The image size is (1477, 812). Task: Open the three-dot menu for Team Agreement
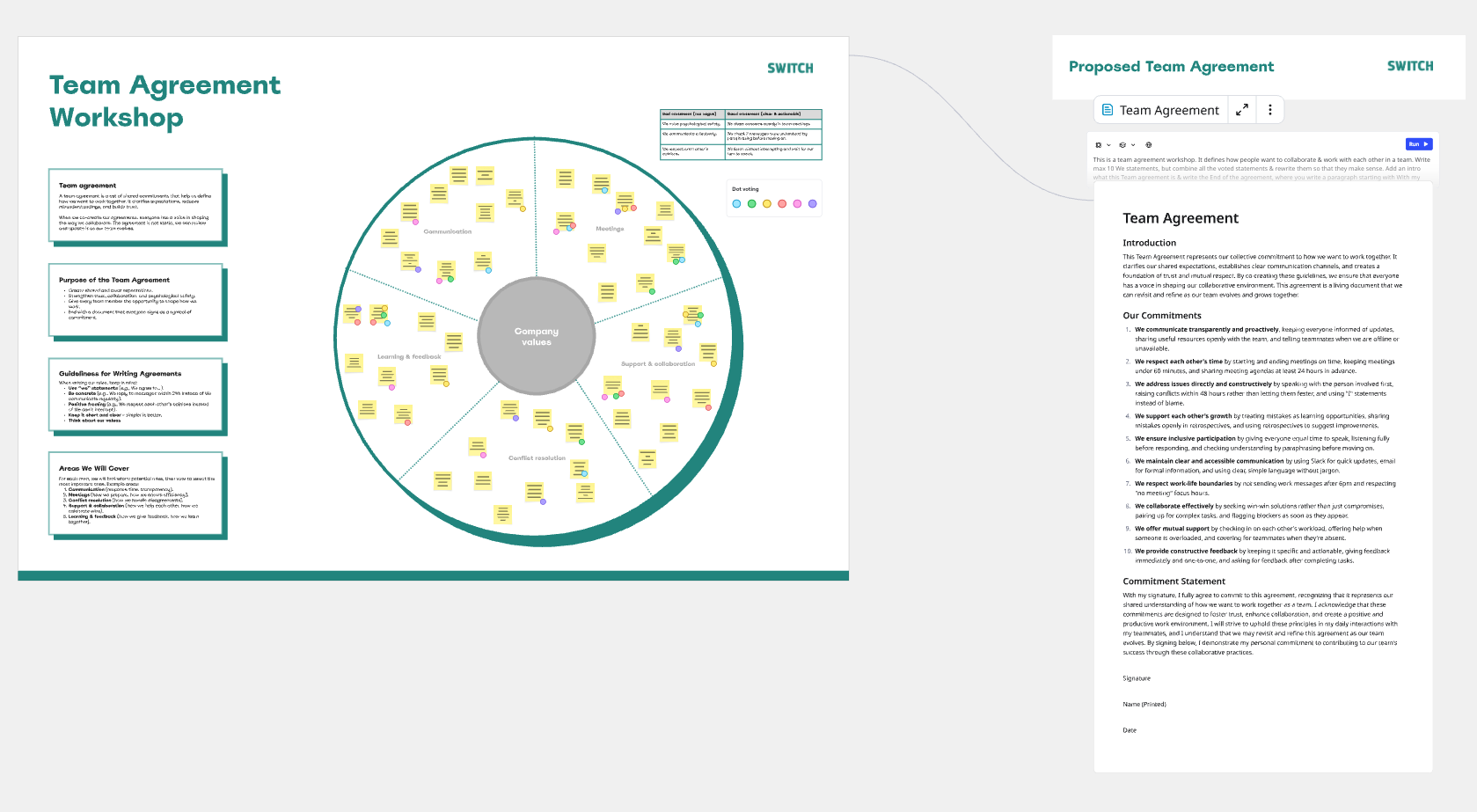(1269, 110)
